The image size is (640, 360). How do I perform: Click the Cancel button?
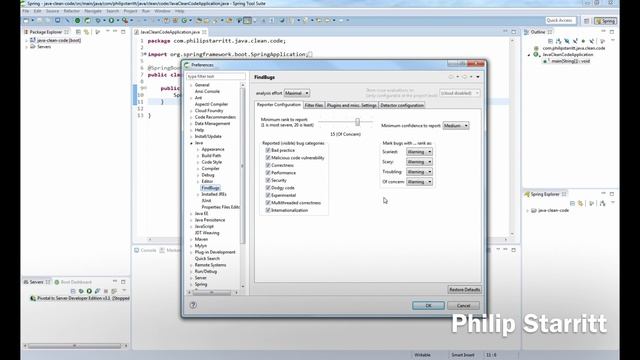pos(463,305)
